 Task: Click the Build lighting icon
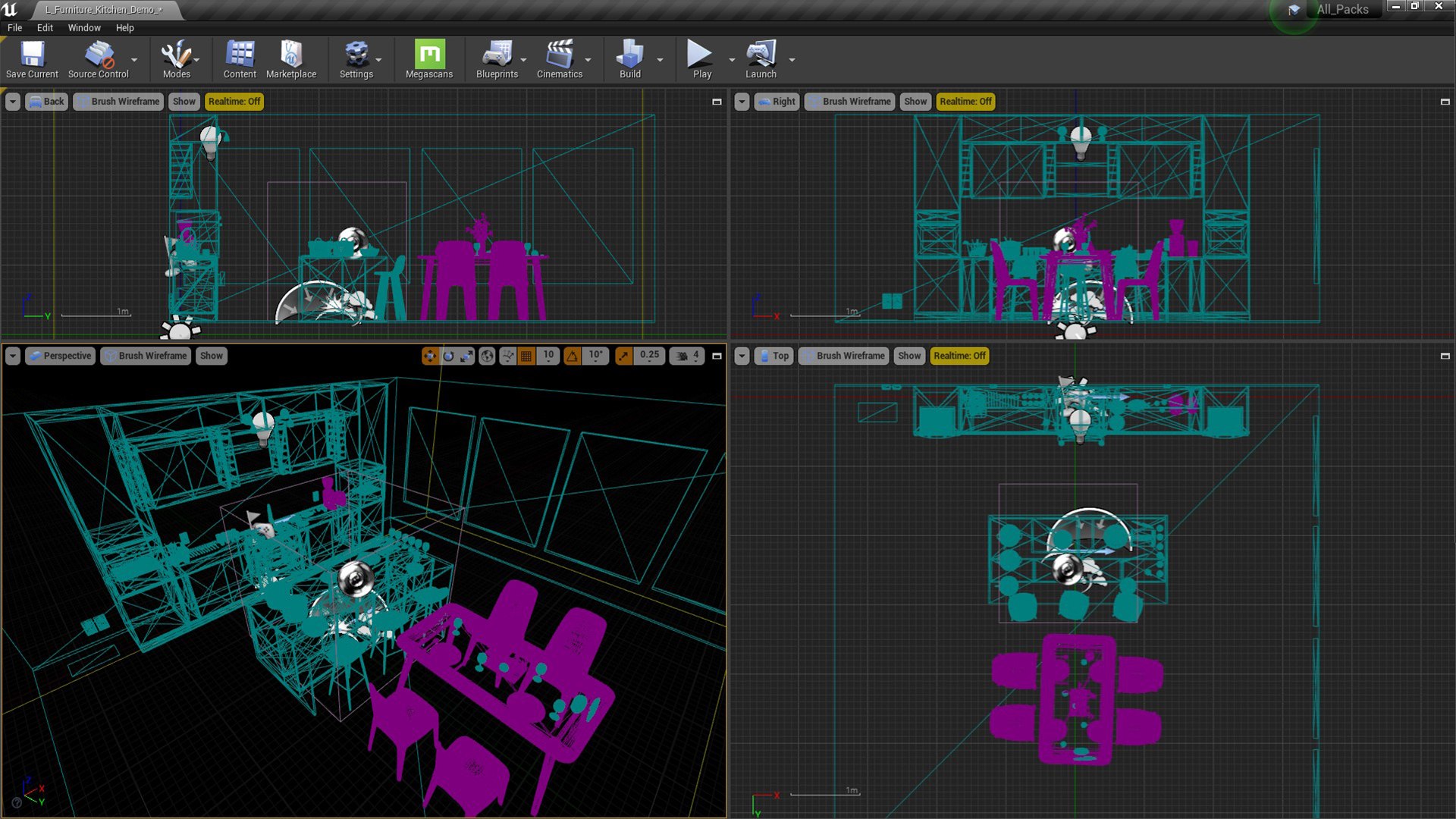[629, 59]
